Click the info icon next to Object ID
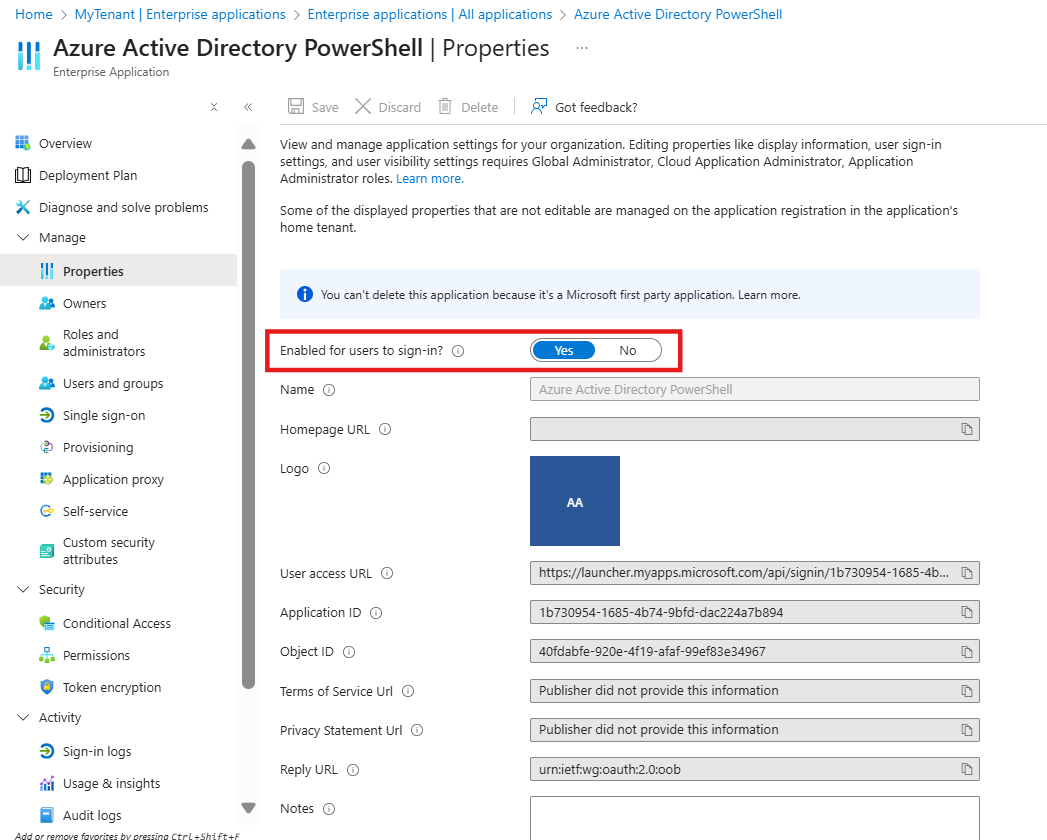The image size is (1047, 840). click(349, 652)
